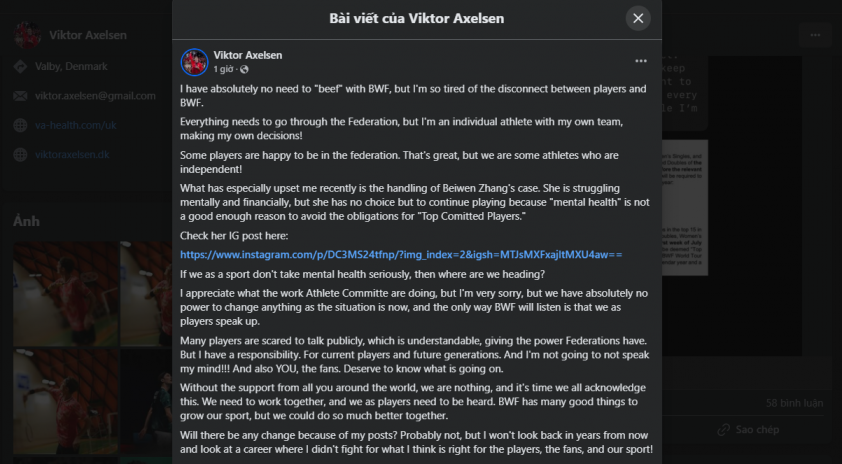Close the Viktor Axelsen post dialog
The image size is (842, 464).
638,18
